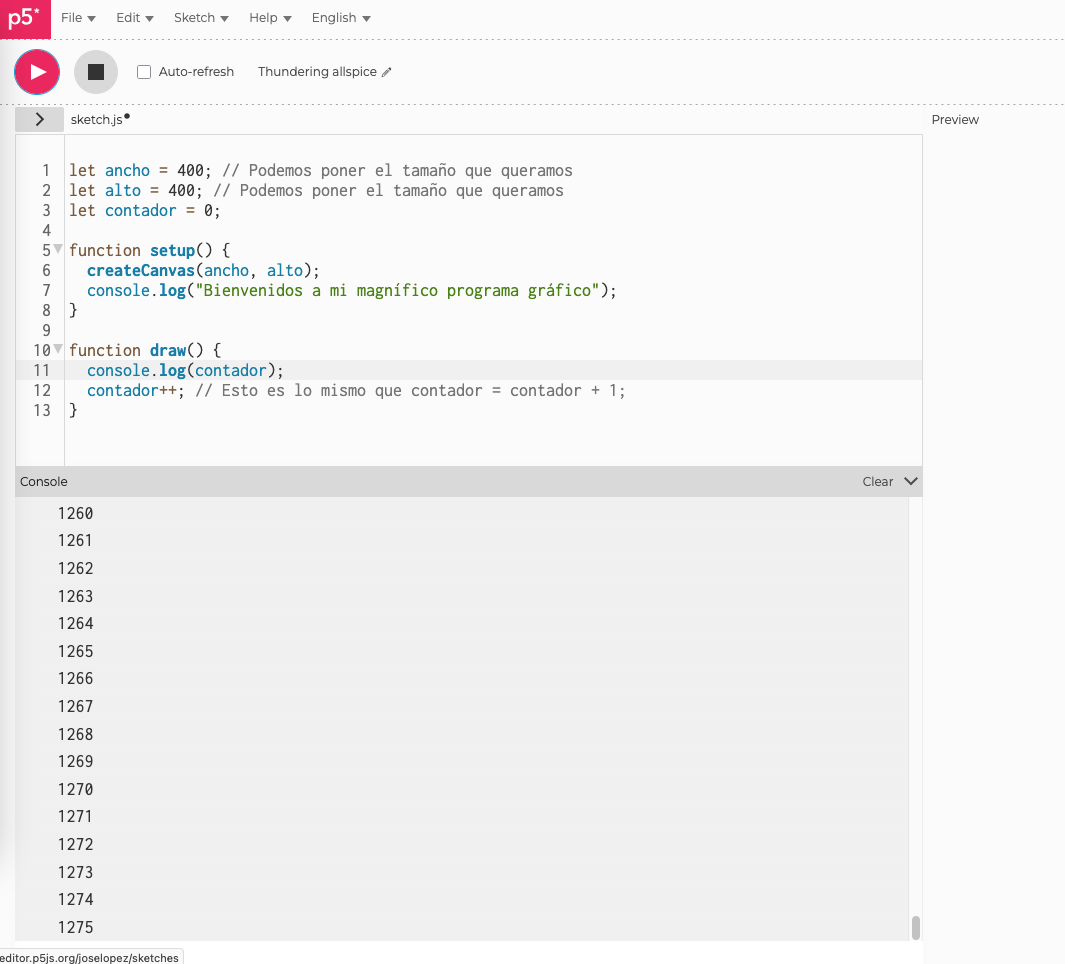Open the File menu
The width and height of the screenshot is (1065, 964).
pos(78,18)
